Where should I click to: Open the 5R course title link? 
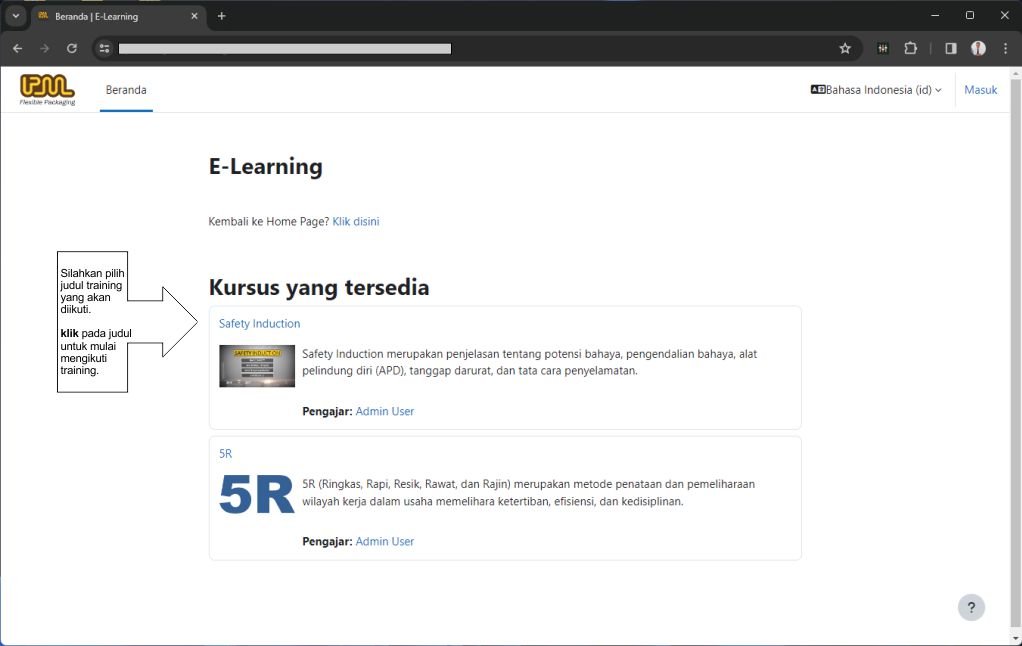pos(225,454)
